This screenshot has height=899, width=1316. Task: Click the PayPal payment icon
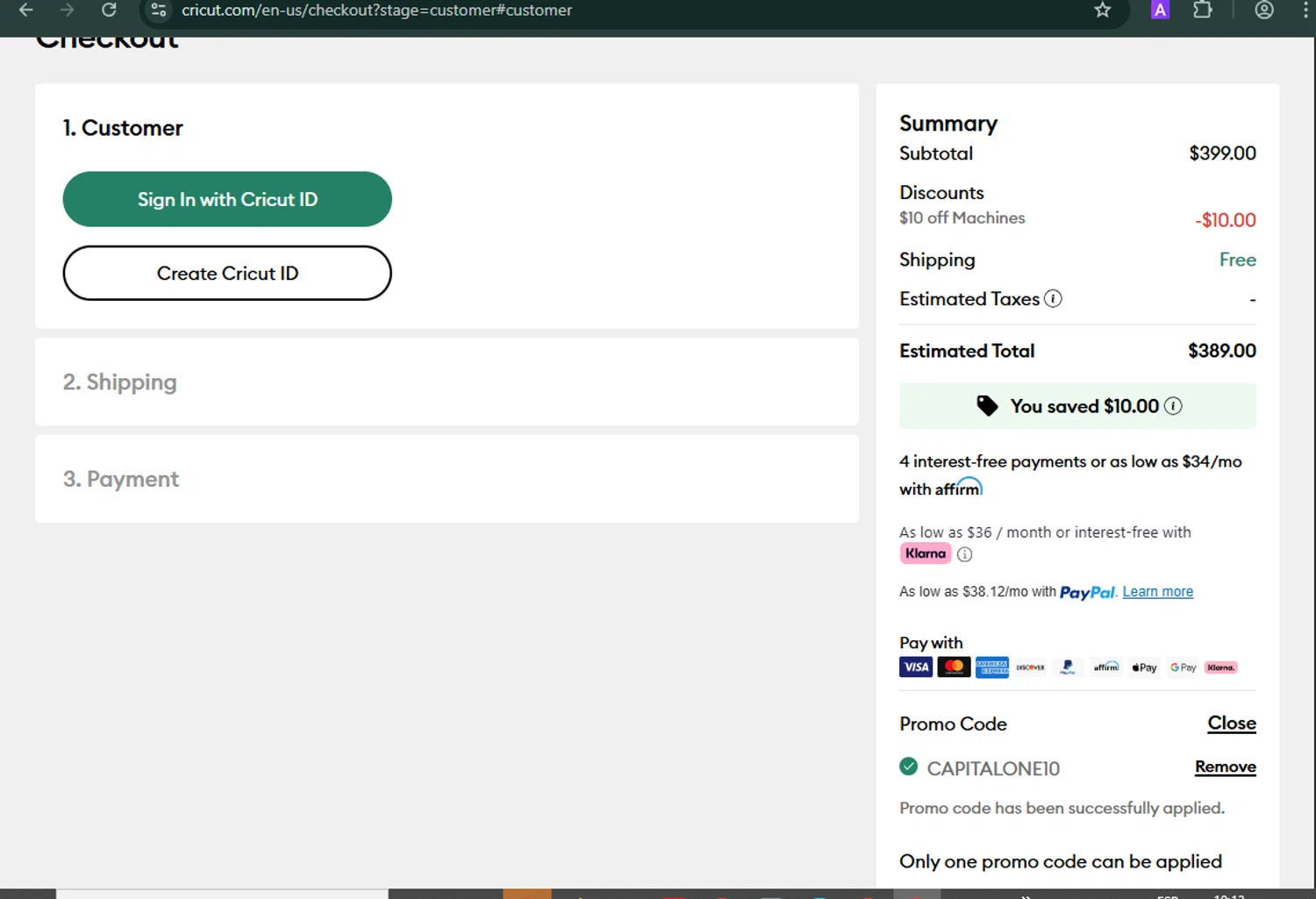click(1068, 667)
